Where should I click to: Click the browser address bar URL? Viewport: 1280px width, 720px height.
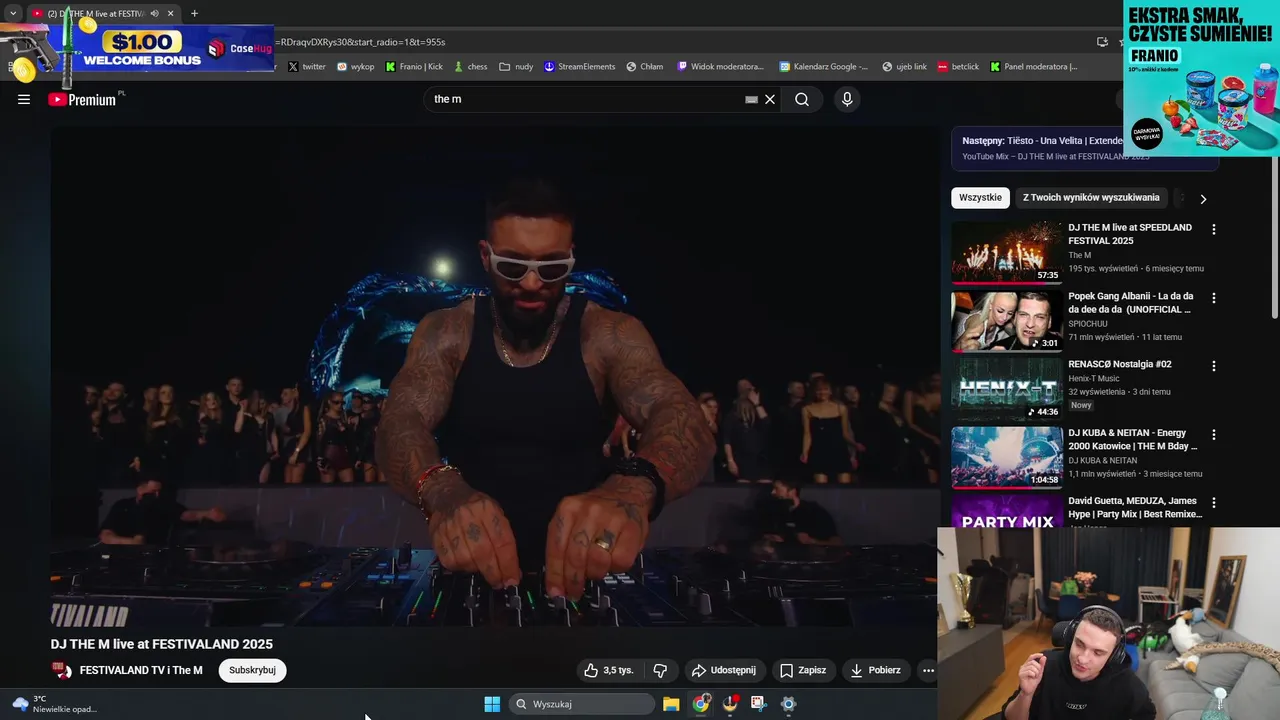tap(362, 42)
